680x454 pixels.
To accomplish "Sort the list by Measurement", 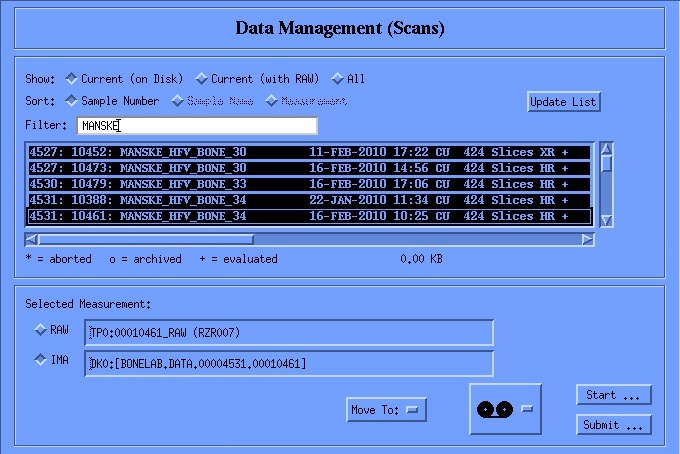I will [x=306, y=101].
